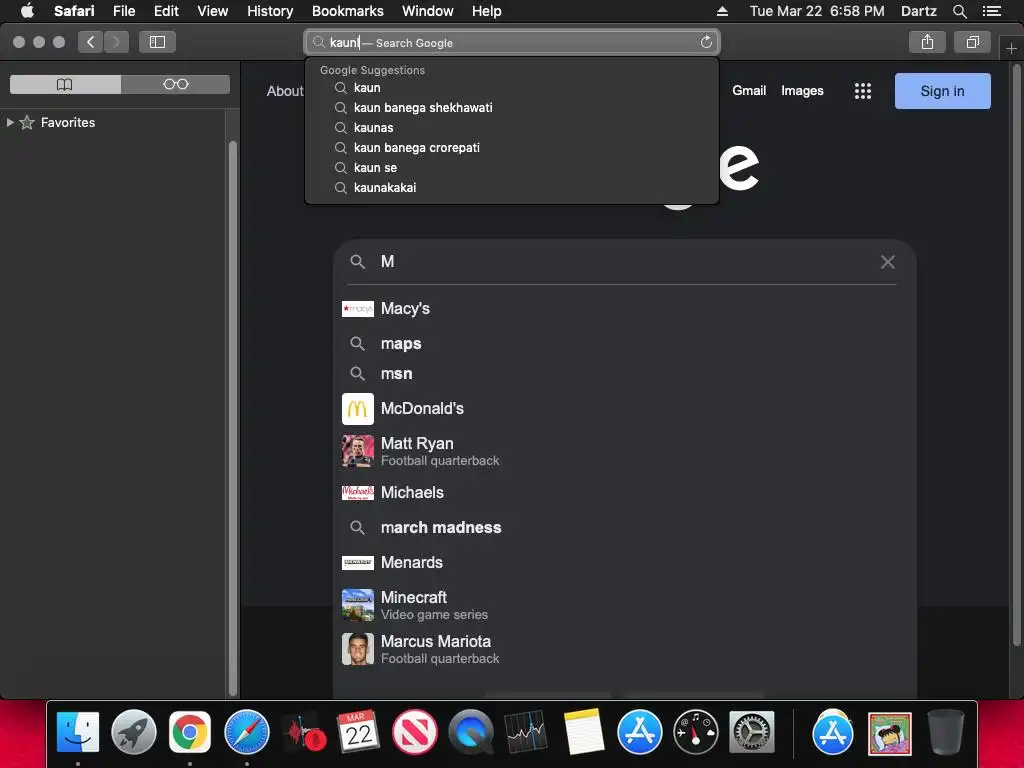
Task: Open Calendar icon in Dock
Action: pyautogui.click(x=359, y=732)
